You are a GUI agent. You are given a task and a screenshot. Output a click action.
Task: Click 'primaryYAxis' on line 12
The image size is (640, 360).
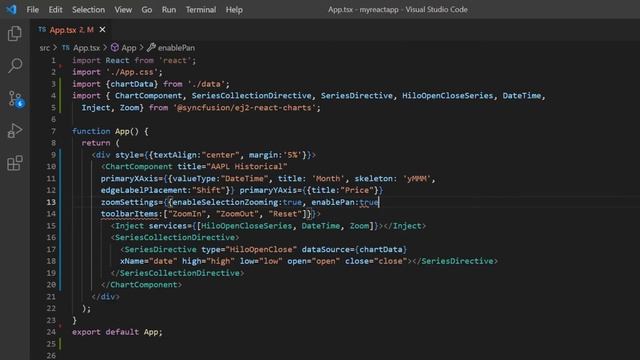(268, 190)
